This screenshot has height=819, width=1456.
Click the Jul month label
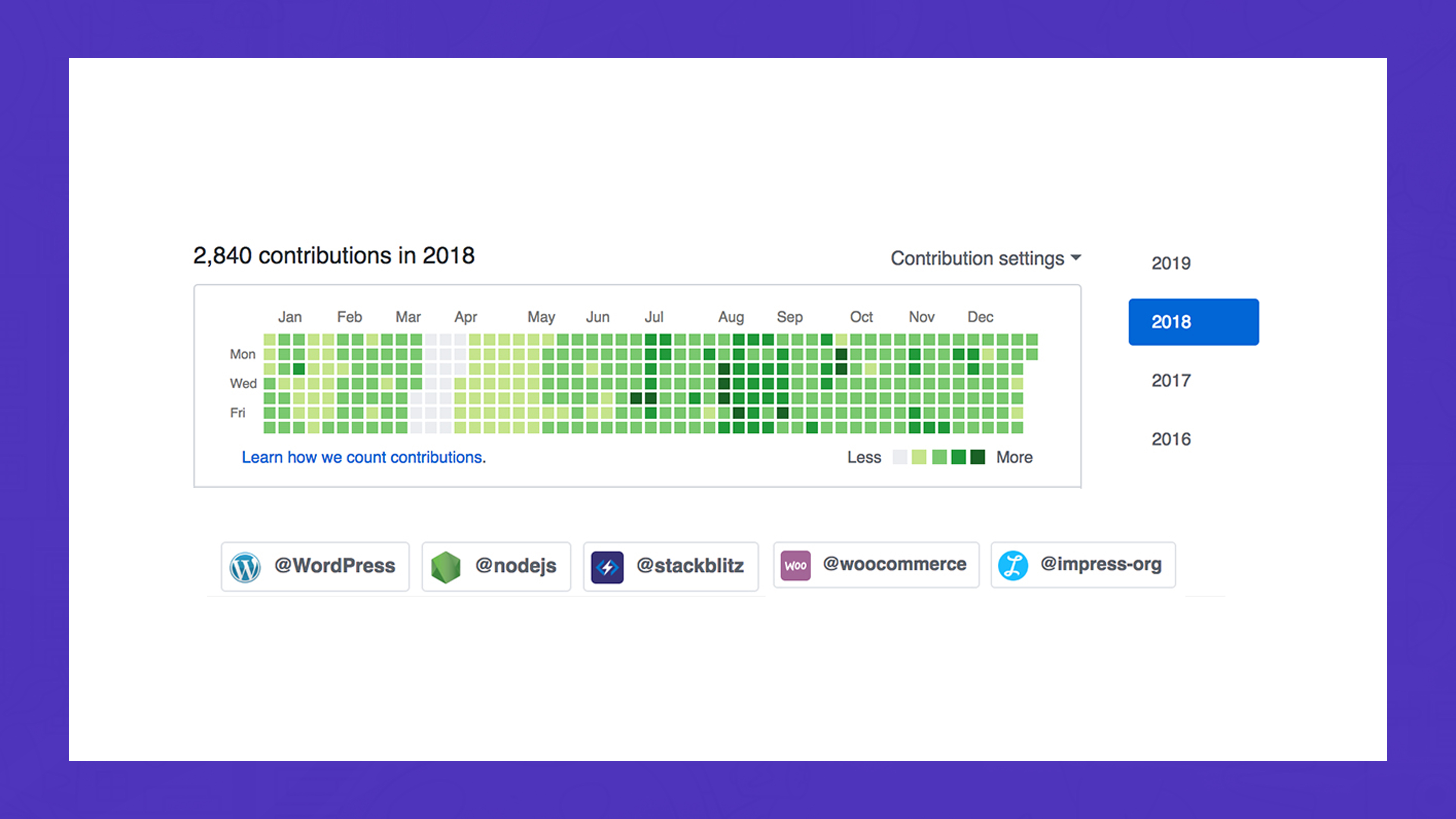click(654, 317)
